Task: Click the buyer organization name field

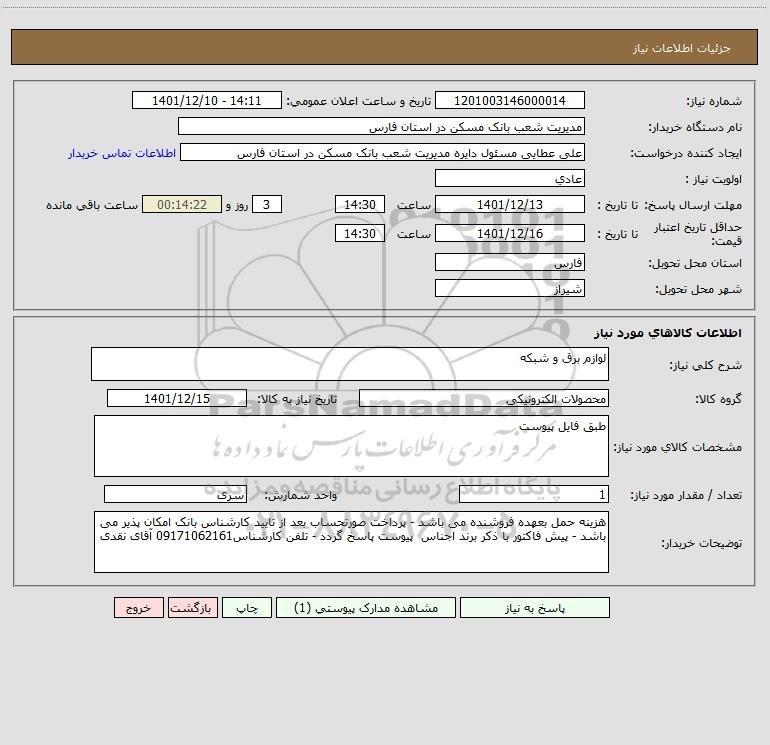Action: pyautogui.click(x=381, y=126)
